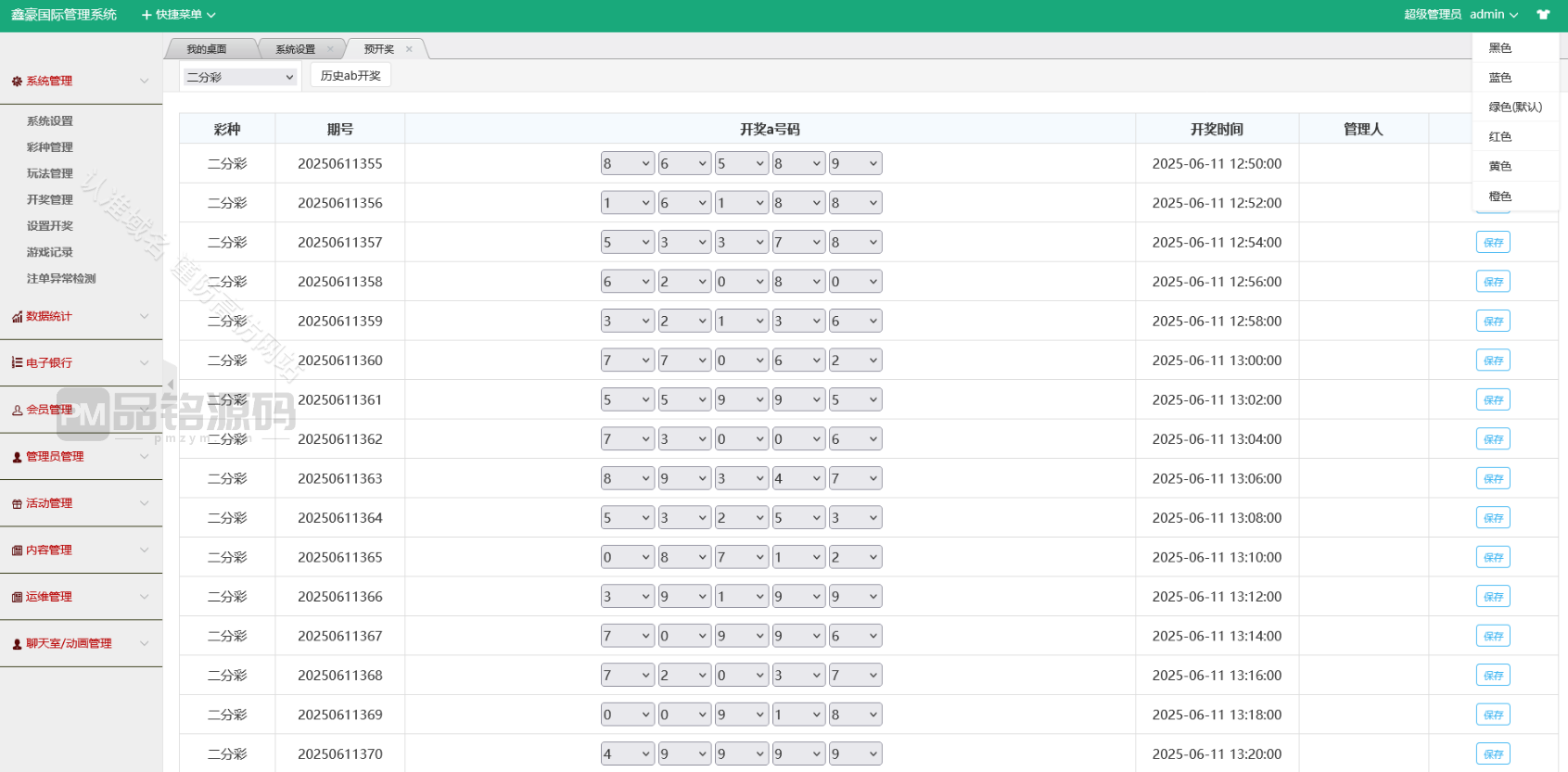
Task: Open second number dropdown for period 20250611368
Action: pyautogui.click(x=684, y=676)
